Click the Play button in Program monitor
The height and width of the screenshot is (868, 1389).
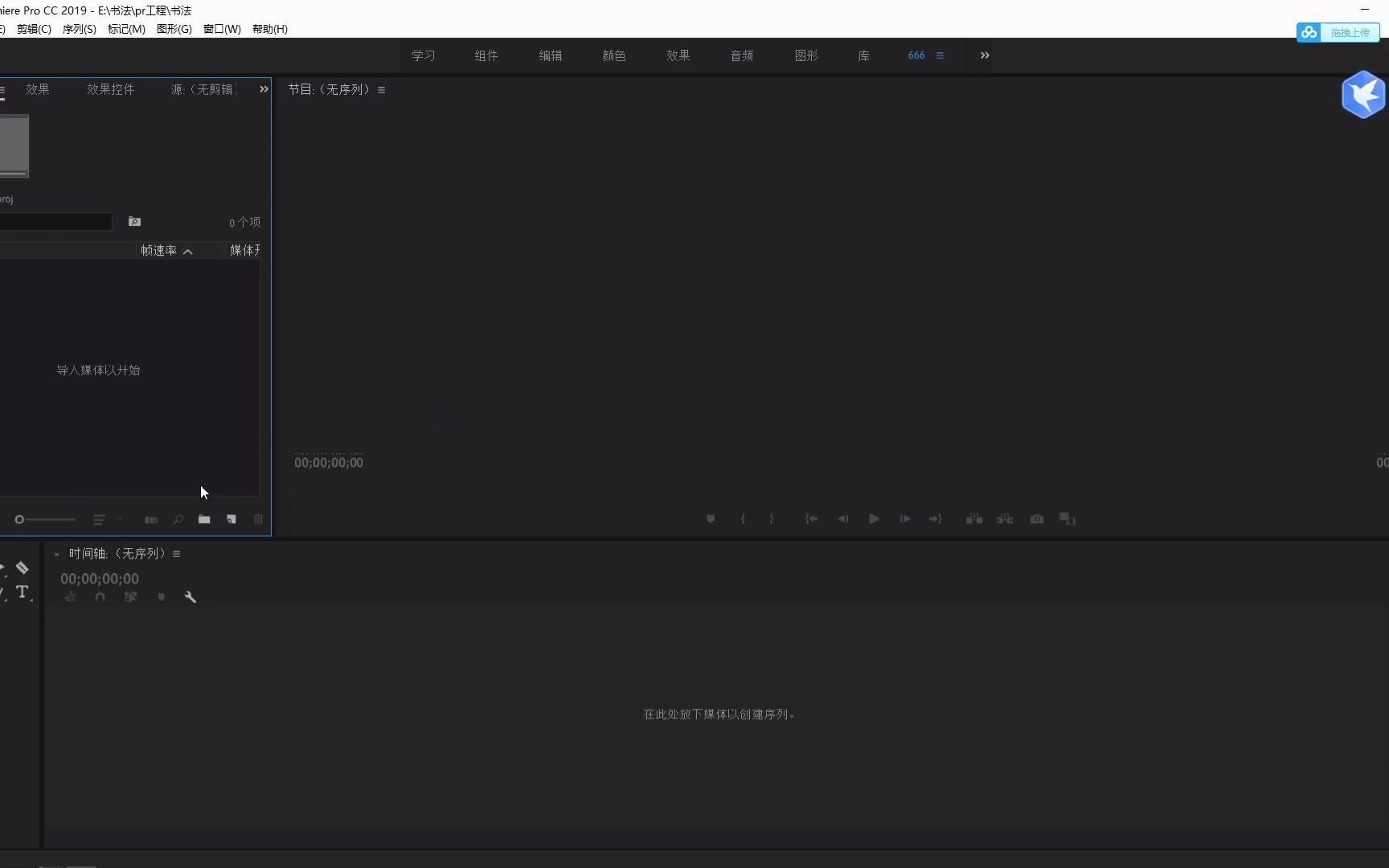(x=874, y=519)
